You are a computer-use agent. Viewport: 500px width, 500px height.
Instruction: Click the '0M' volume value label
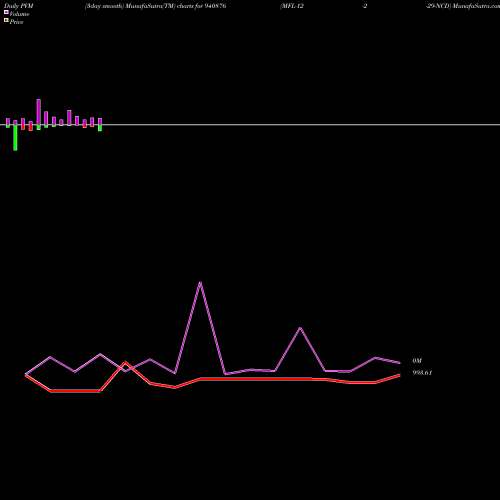coord(417,361)
